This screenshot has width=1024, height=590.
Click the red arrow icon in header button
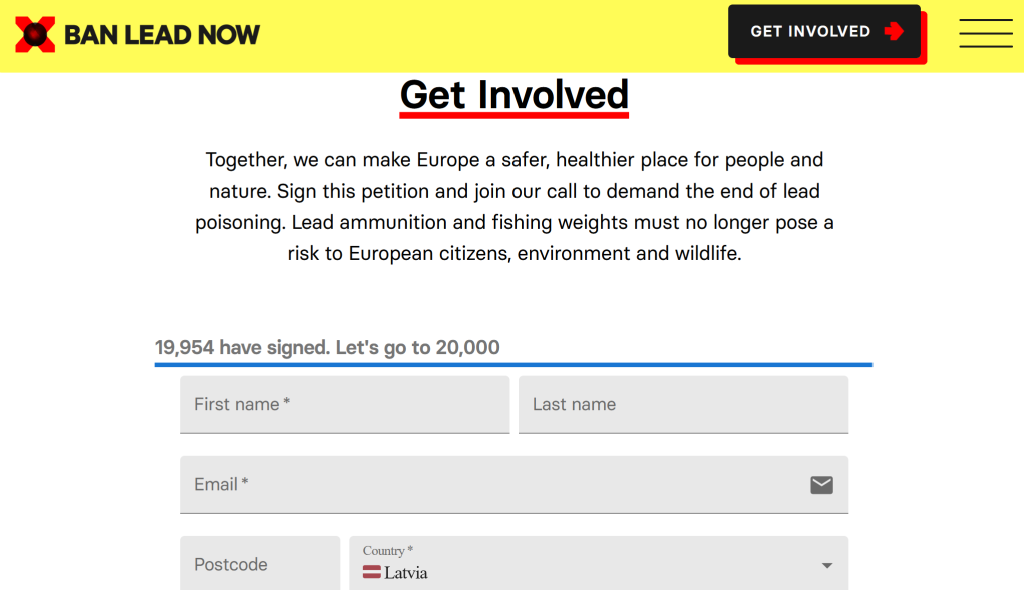[894, 31]
